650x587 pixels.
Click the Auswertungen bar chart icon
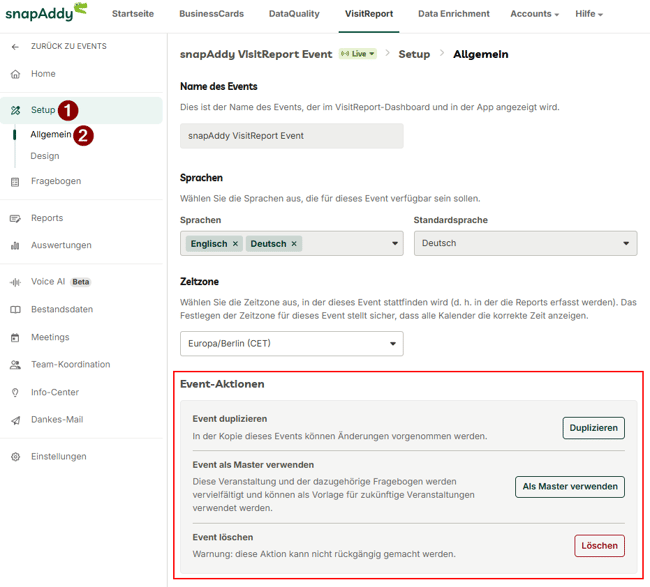[x=15, y=246]
